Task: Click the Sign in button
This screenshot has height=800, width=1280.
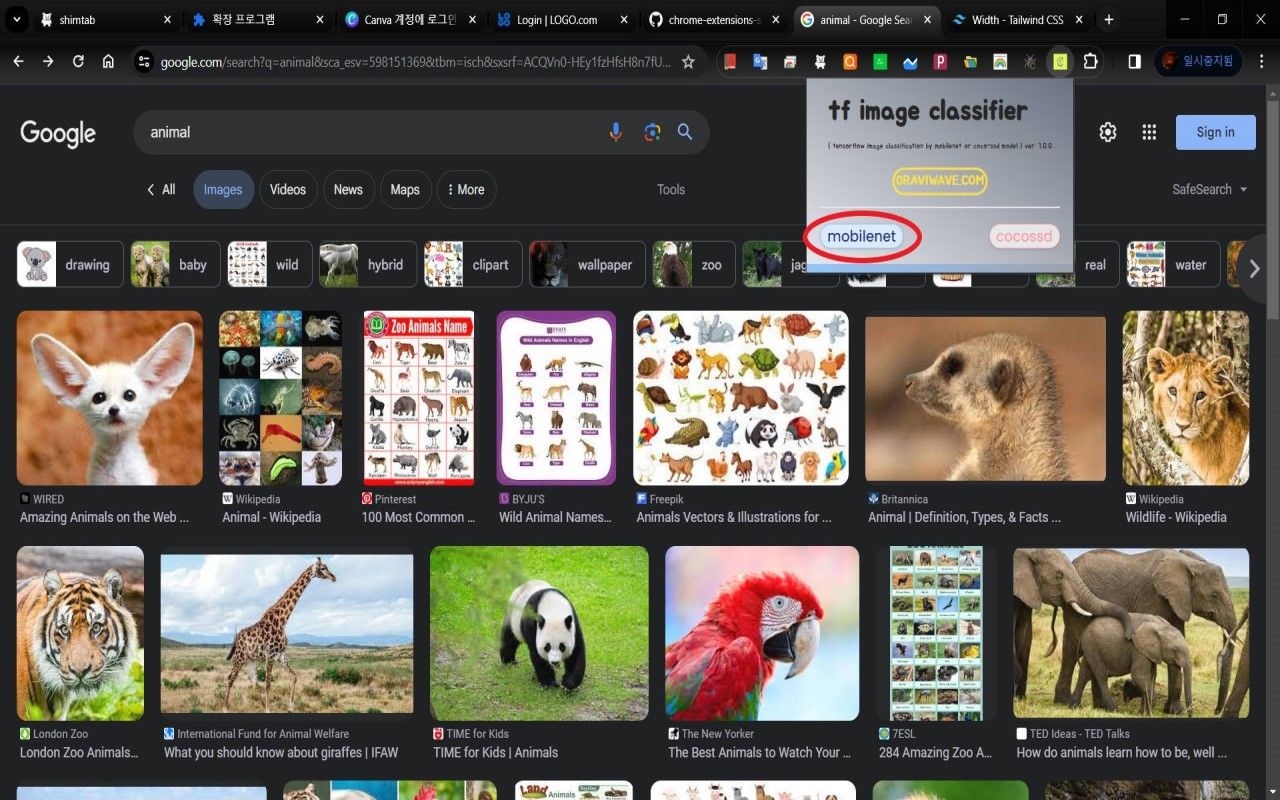Action: 1215,132
